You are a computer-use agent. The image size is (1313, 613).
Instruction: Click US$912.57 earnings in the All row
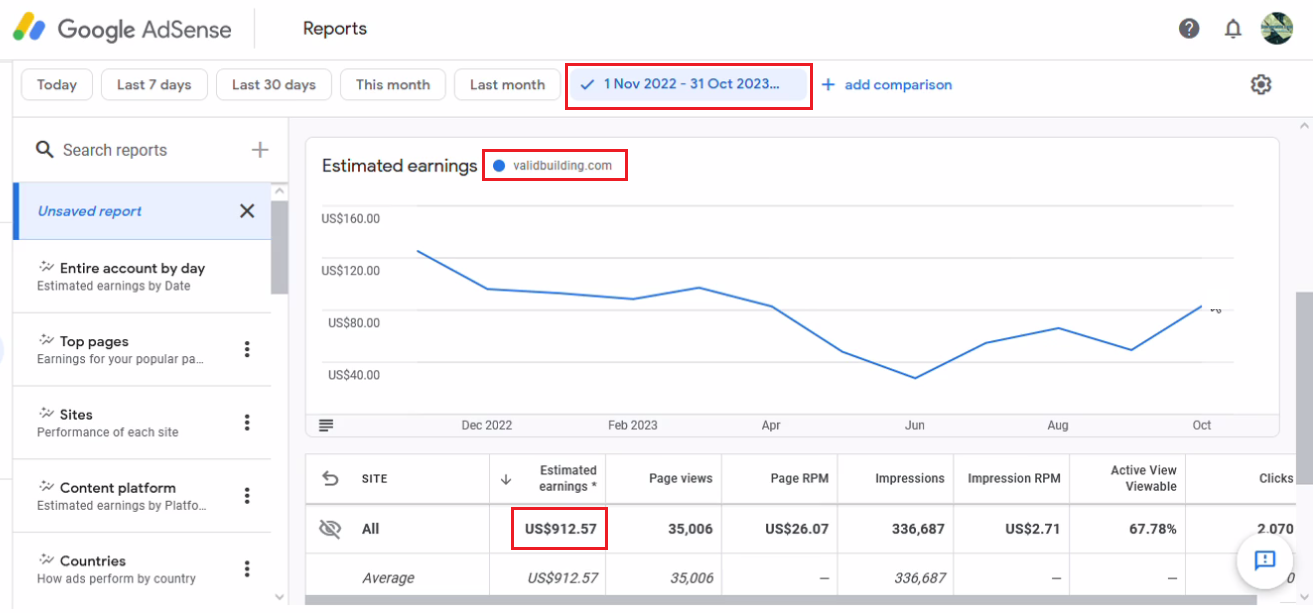pos(560,529)
